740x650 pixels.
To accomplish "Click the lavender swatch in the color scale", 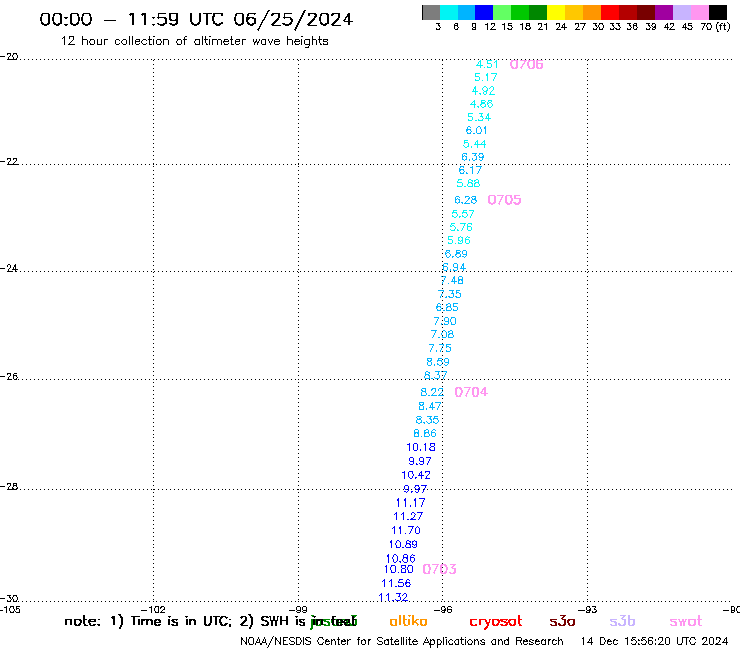I will (681, 12).
